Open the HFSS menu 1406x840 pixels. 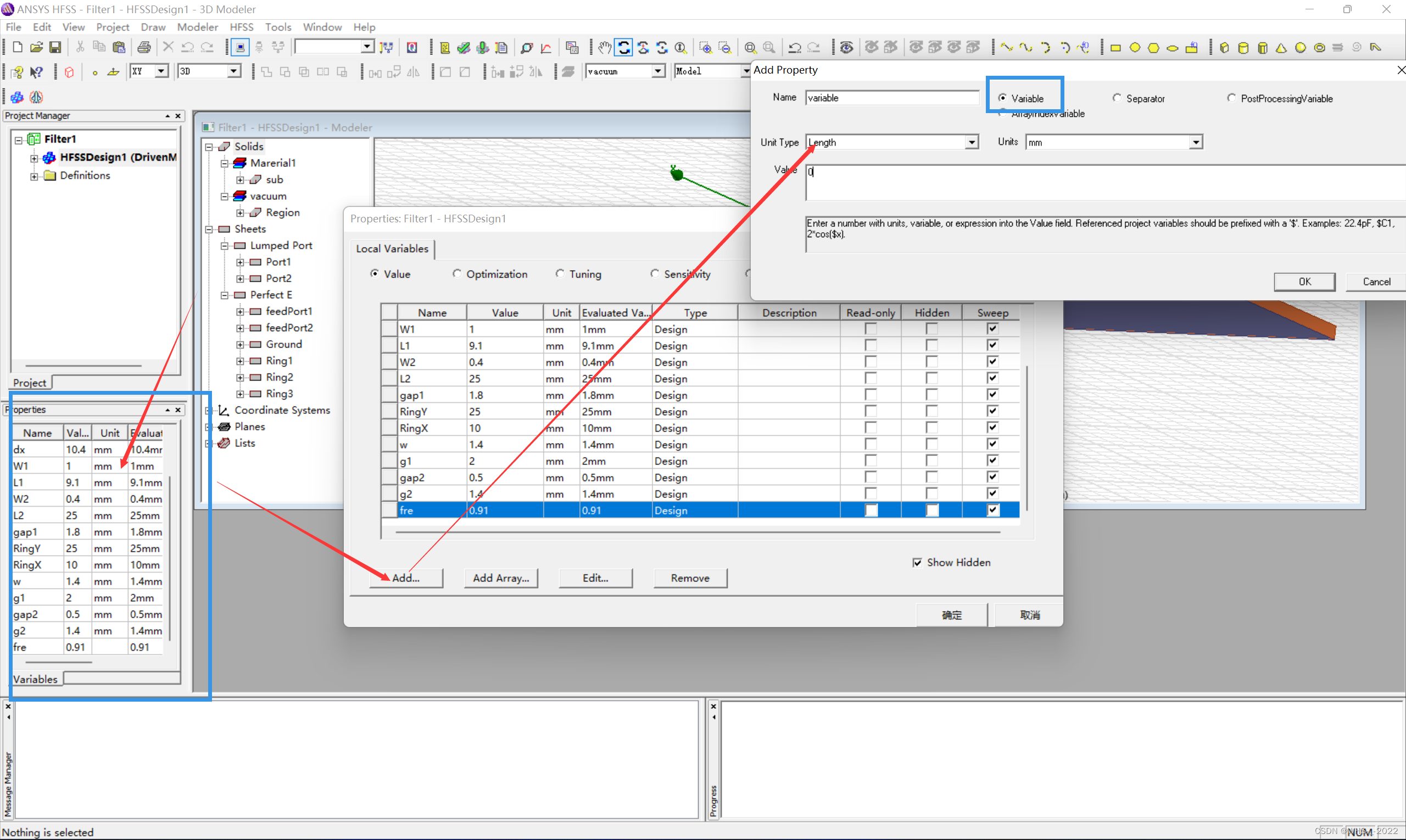[242, 26]
